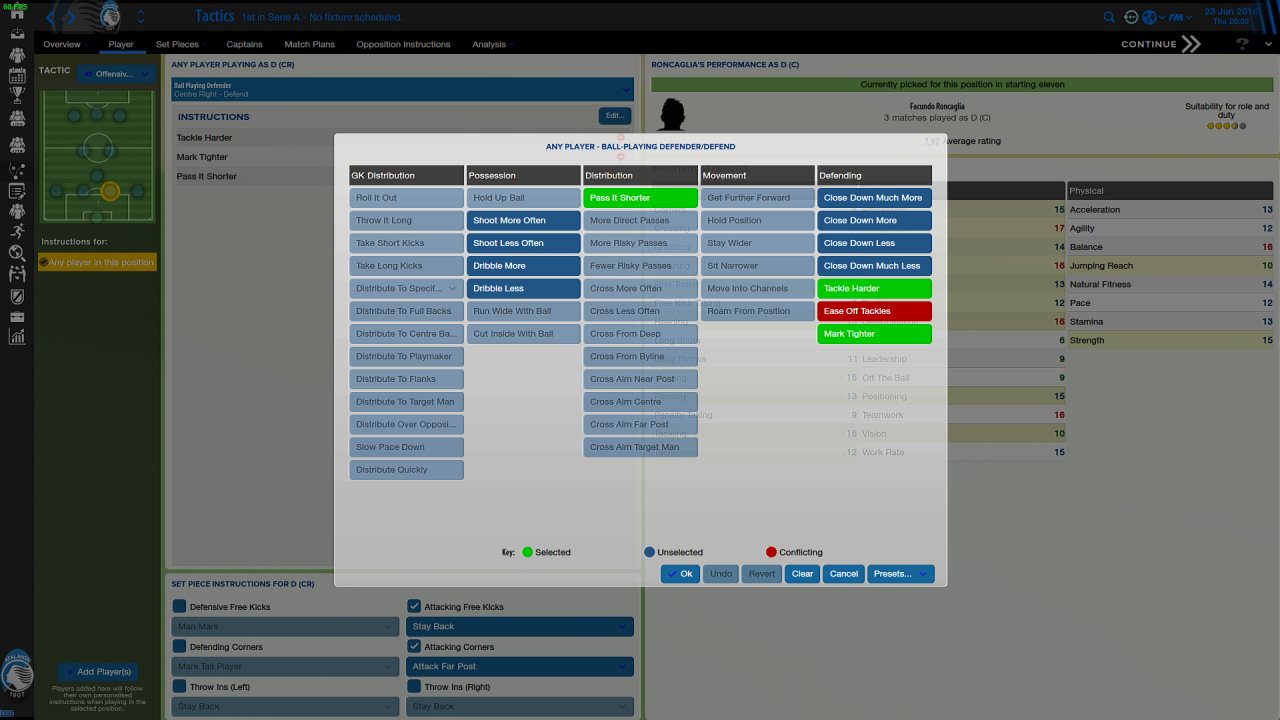The width and height of the screenshot is (1280, 720).
Task: Open the Tactics board icon in sidebar
Action: (x=17, y=169)
